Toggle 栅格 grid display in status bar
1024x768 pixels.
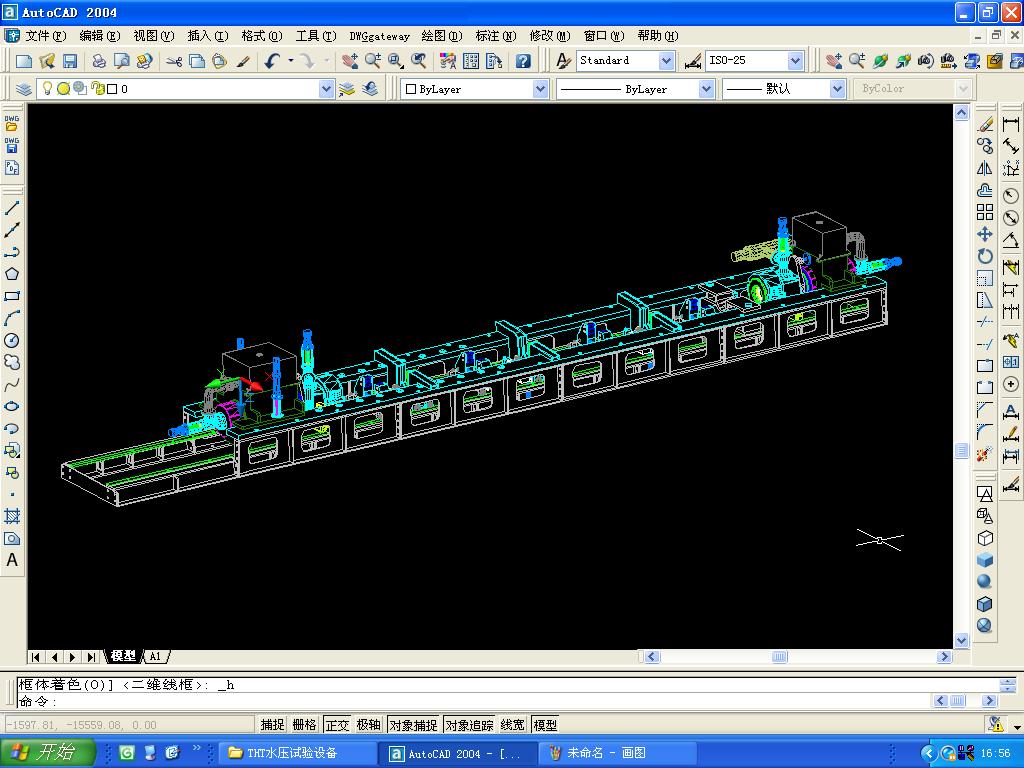(x=304, y=725)
